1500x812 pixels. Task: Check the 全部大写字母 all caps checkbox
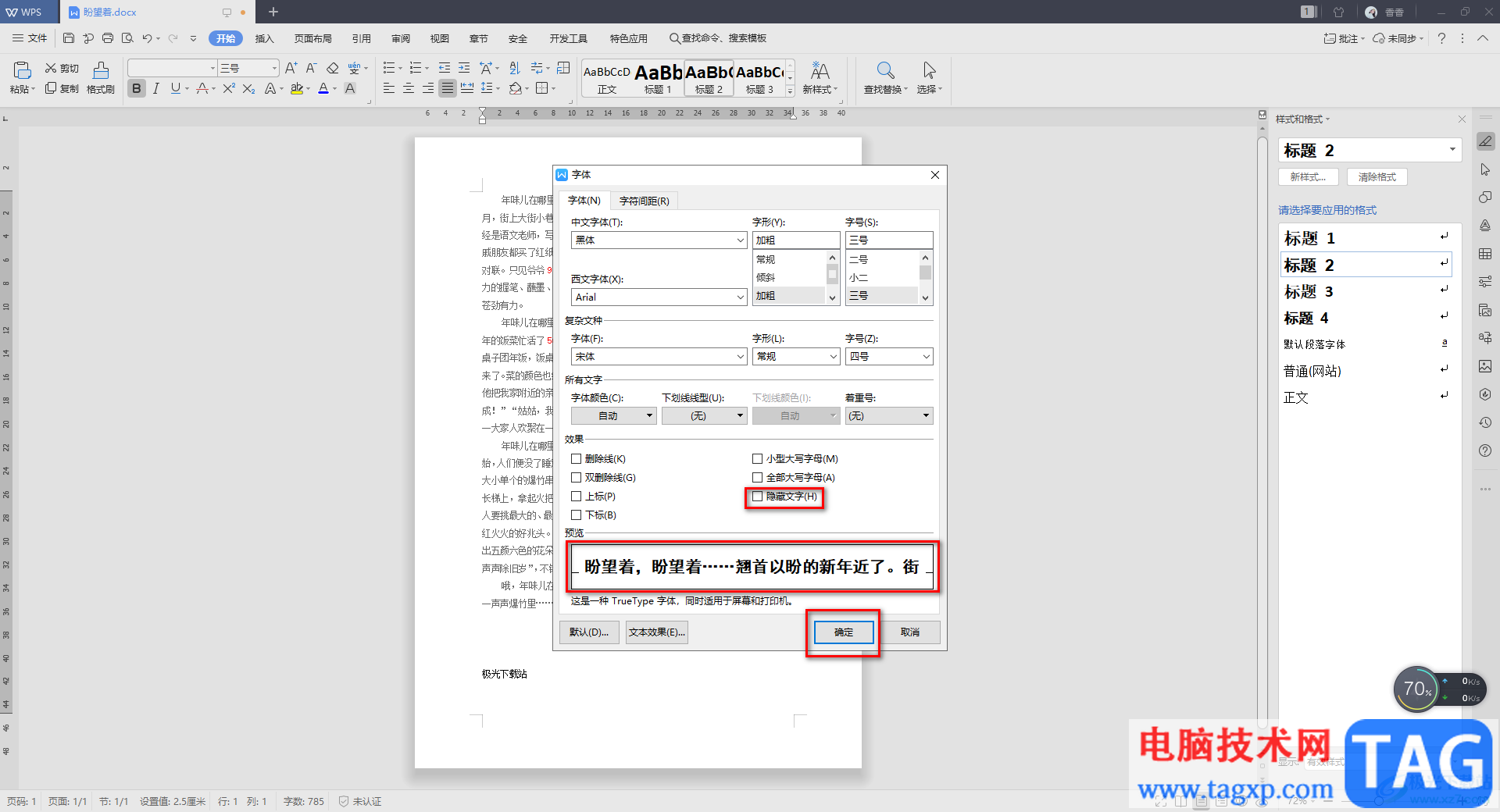click(x=757, y=478)
